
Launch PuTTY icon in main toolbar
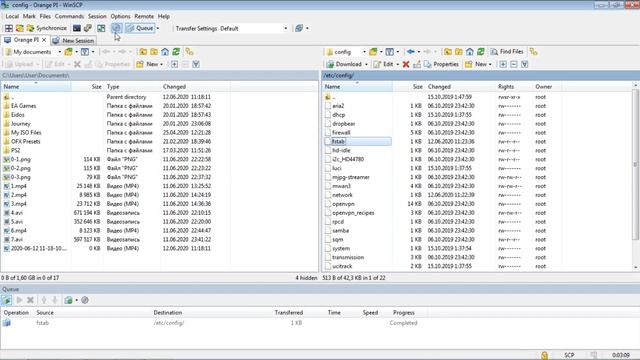tap(87, 28)
